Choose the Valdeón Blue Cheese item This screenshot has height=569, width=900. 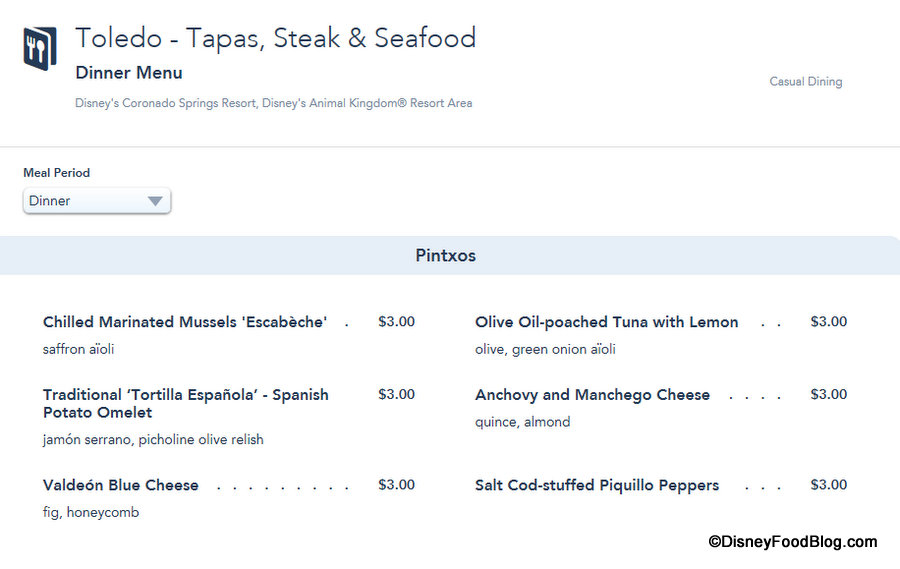coord(121,485)
